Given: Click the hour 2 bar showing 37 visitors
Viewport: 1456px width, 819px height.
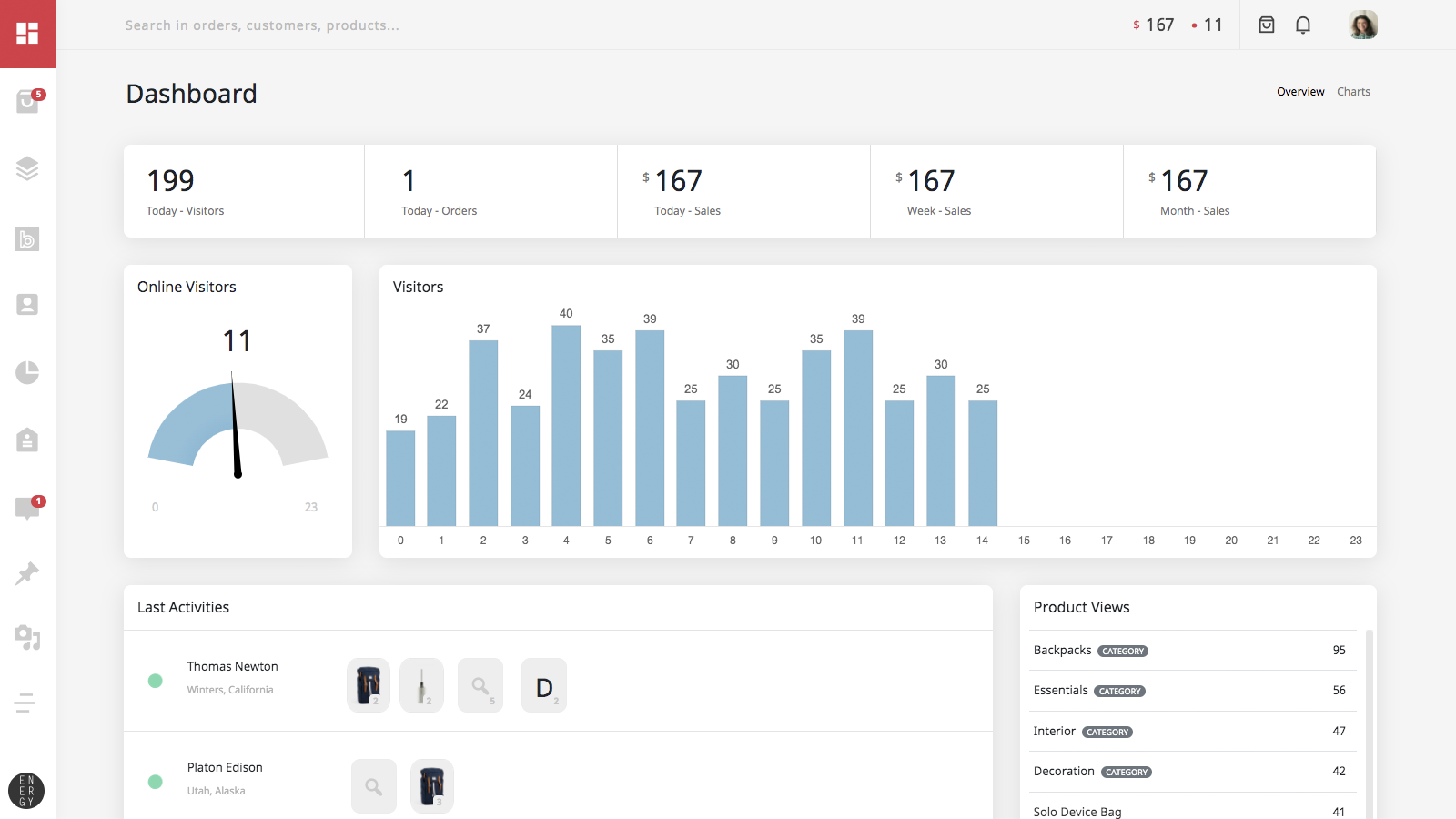Looking at the screenshot, I should coord(483,433).
